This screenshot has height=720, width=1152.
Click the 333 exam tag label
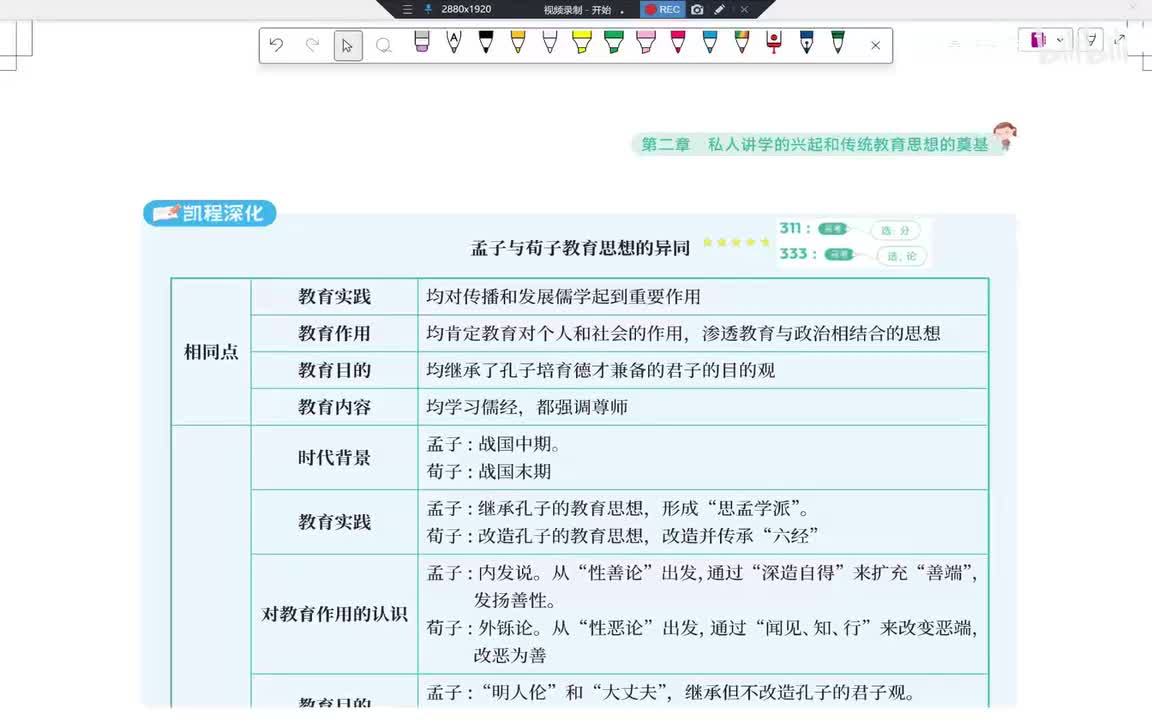pyautogui.click(x=798, y=254)
